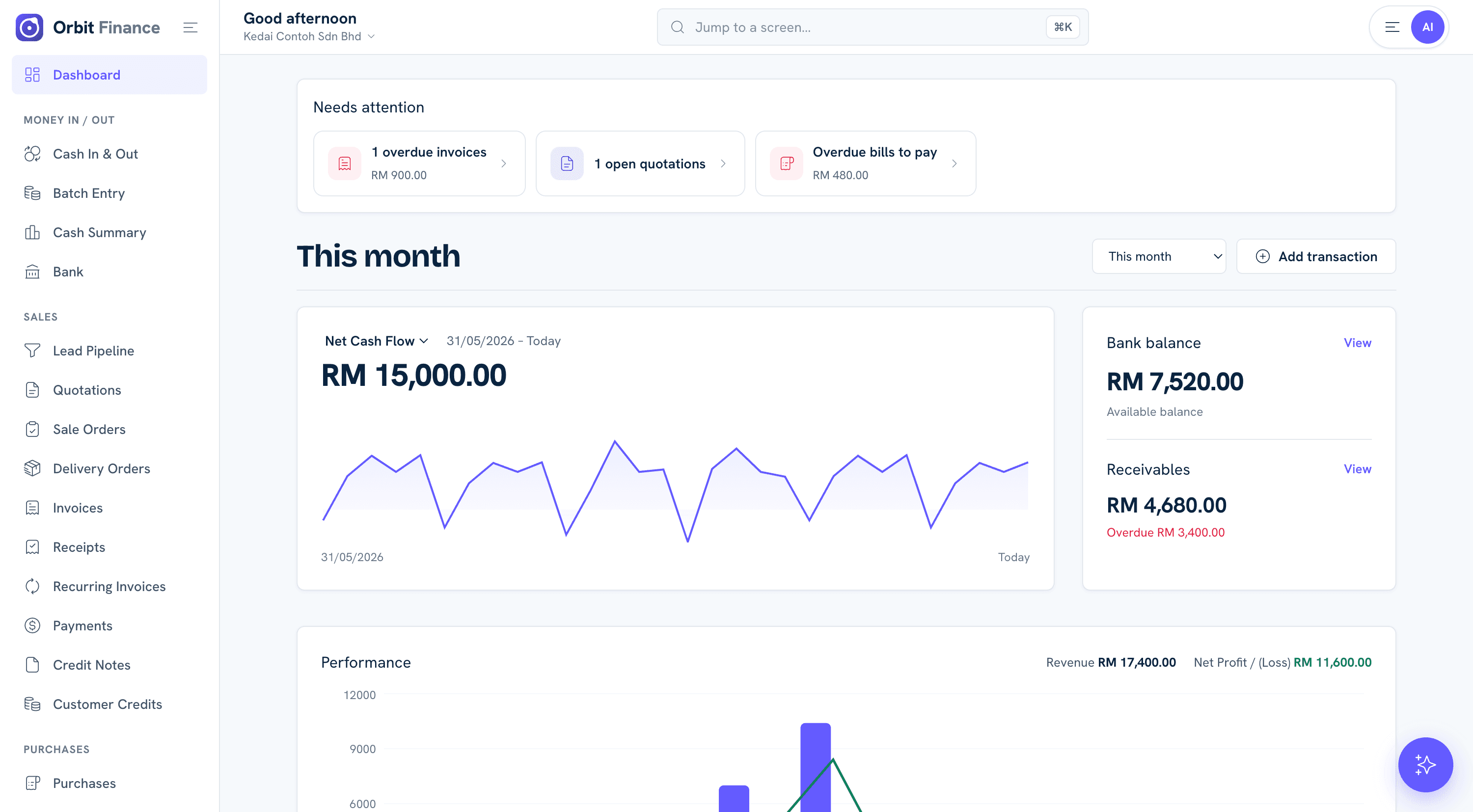
Task: Click the RM 15,000.00 cash flow value
Action: [414, 376]
